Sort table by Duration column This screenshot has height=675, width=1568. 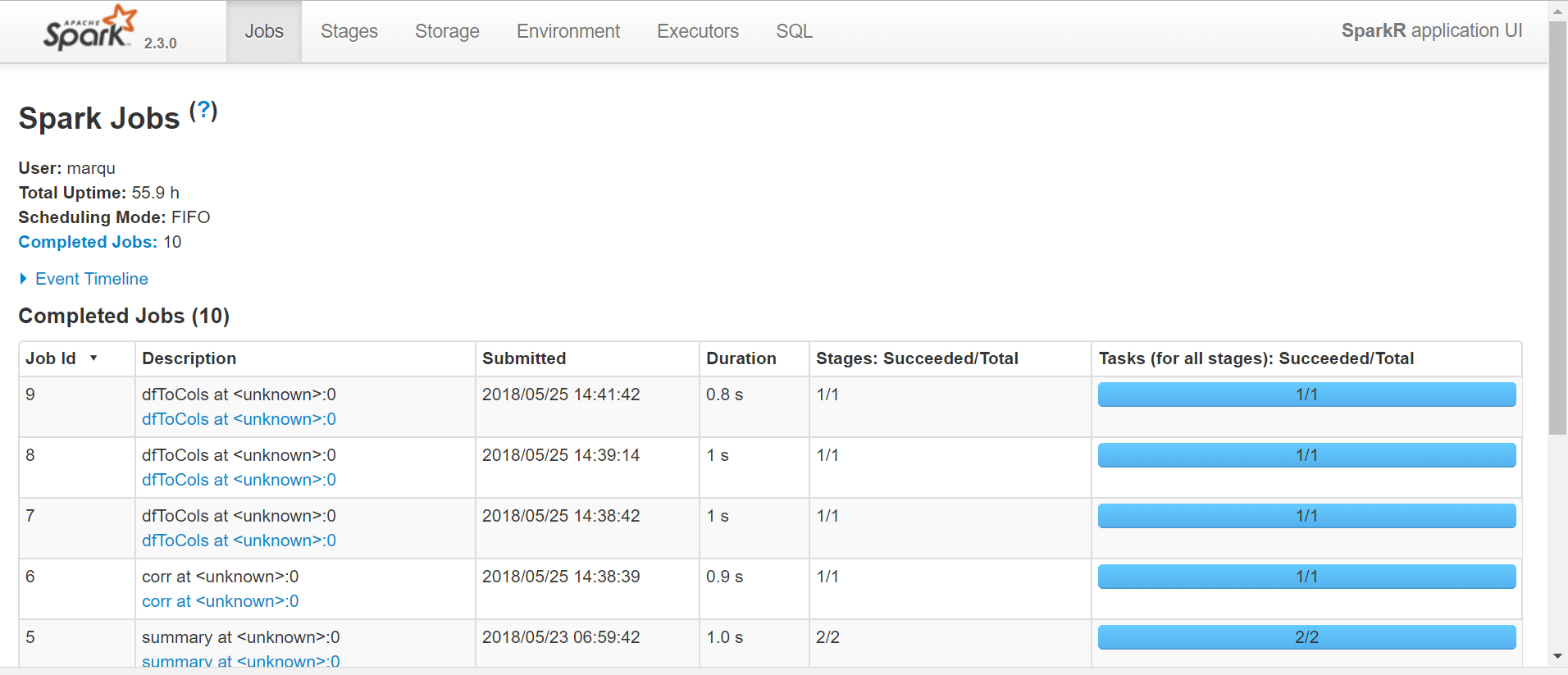754,358
